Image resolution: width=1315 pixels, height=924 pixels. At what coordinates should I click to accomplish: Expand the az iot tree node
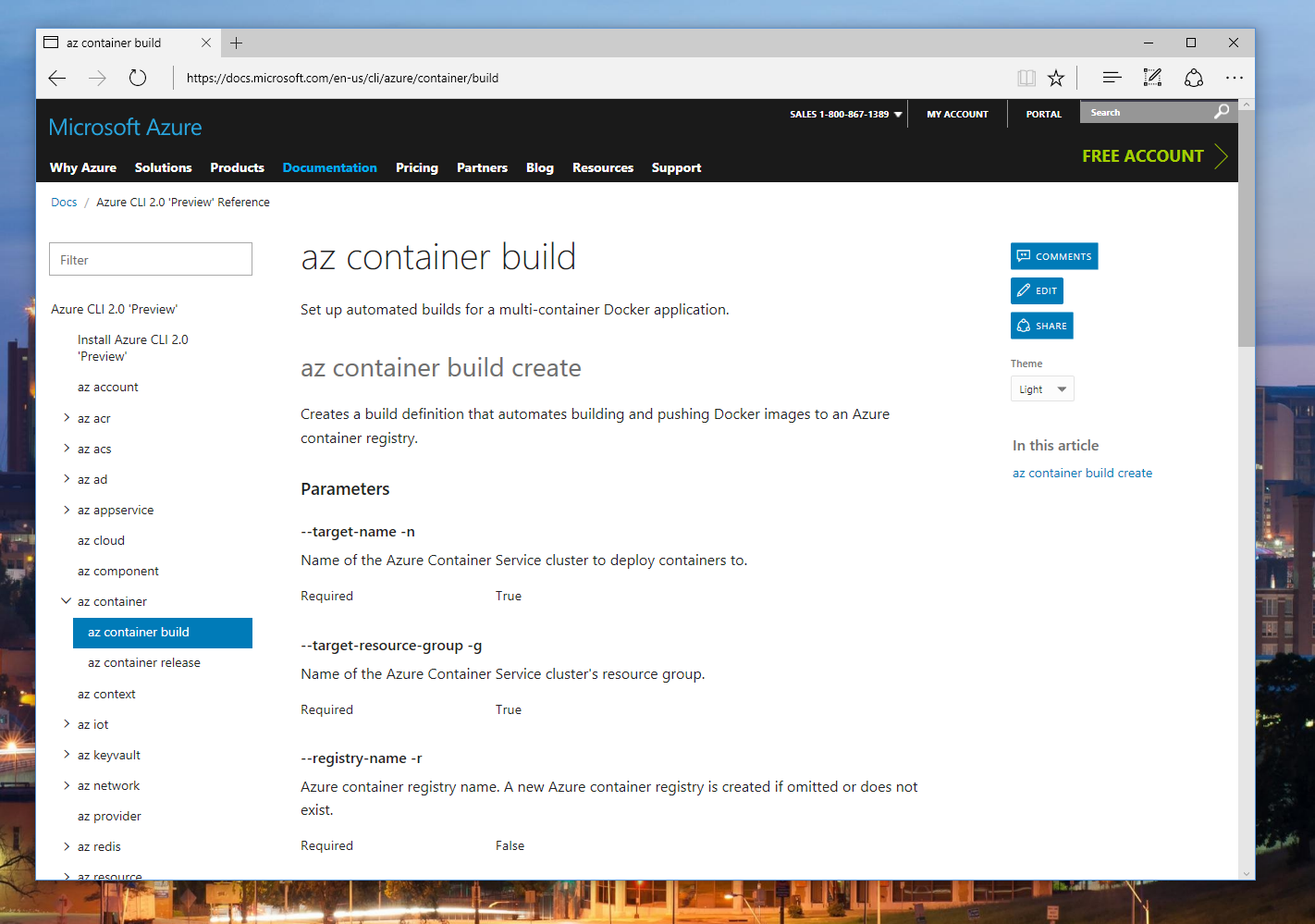coord(67,724)
